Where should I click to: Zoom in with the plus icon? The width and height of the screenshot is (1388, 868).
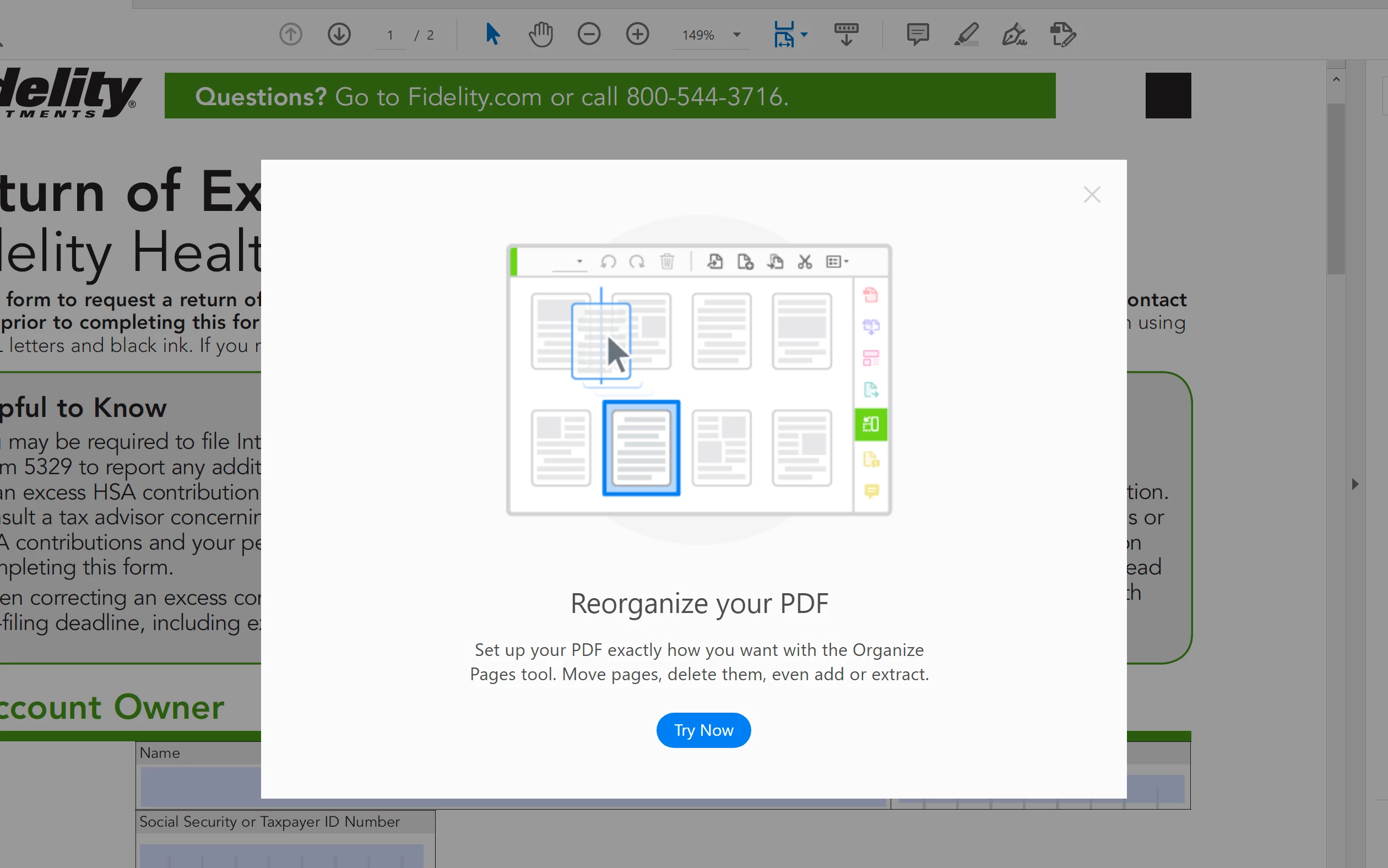coord(637,35)
